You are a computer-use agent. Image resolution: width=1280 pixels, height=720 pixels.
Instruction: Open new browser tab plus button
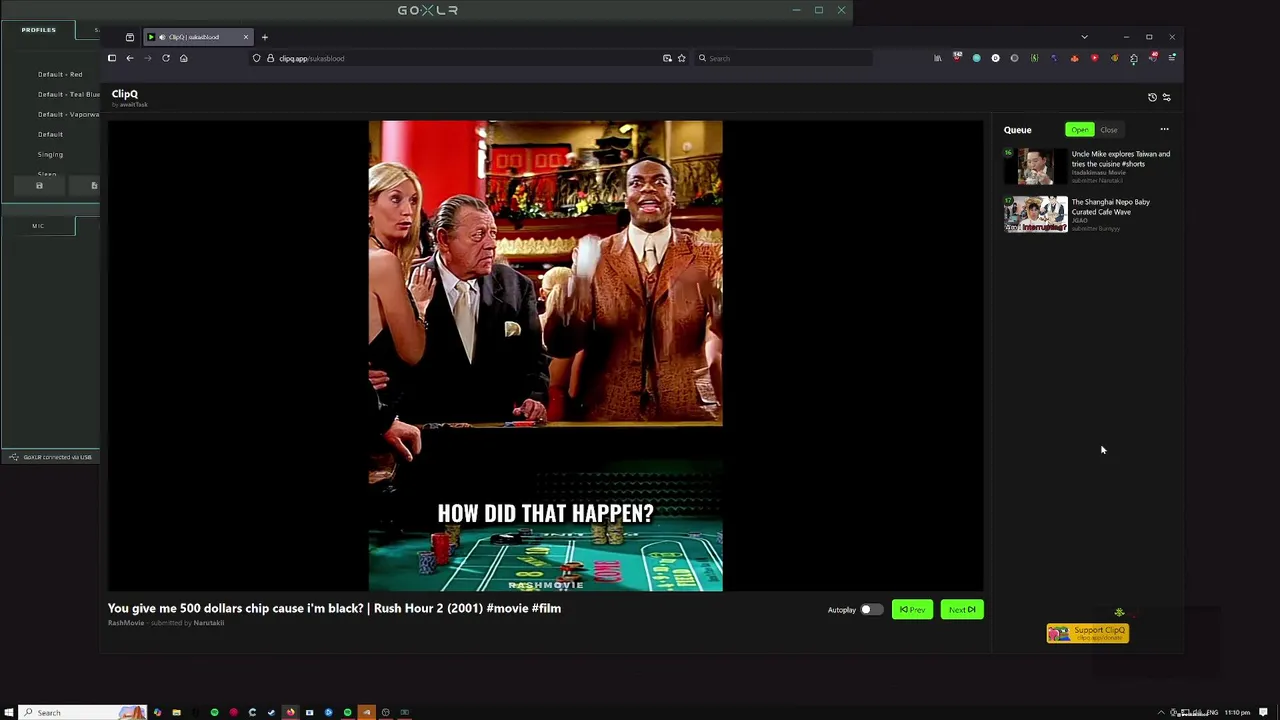tap(265, 37)
